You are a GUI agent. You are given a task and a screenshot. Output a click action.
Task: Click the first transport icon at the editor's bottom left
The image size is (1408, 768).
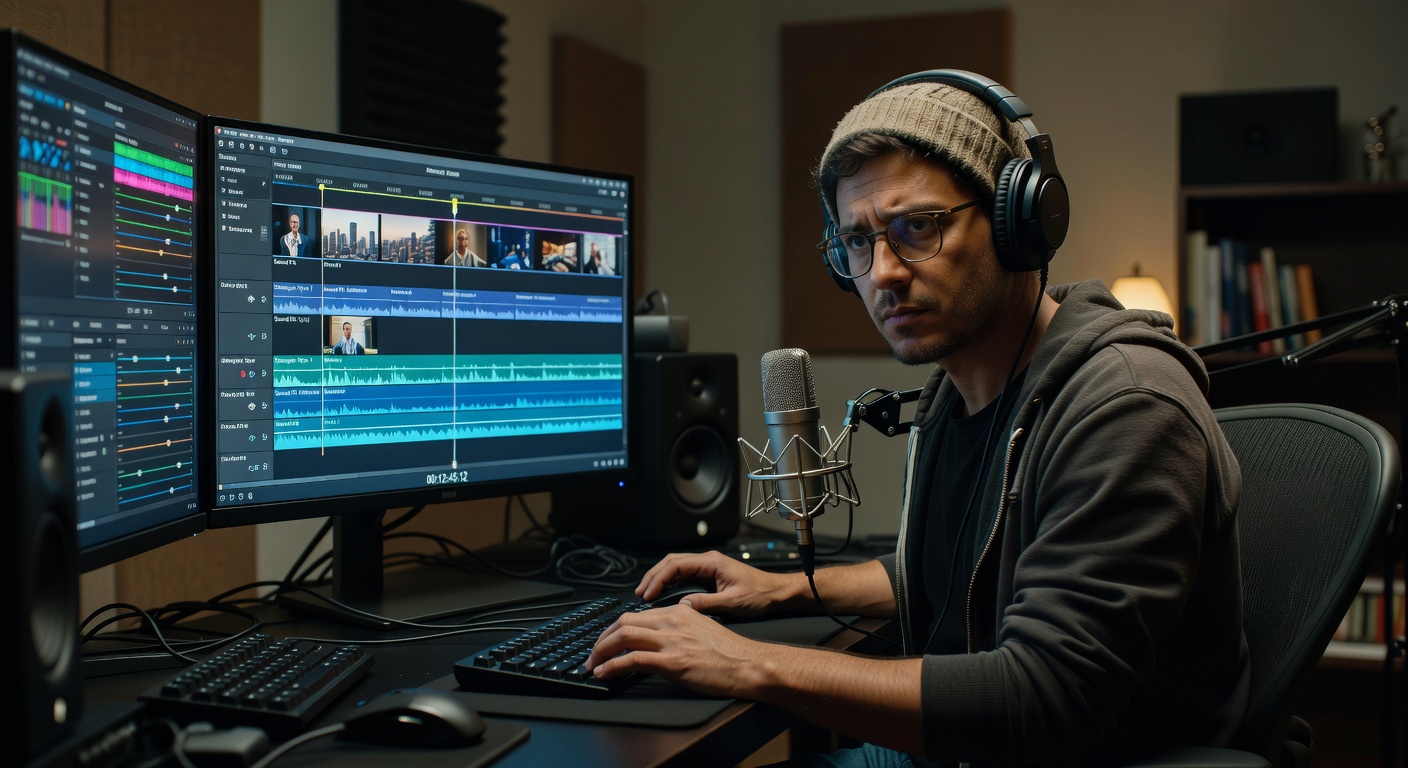(x=222, y=495)
